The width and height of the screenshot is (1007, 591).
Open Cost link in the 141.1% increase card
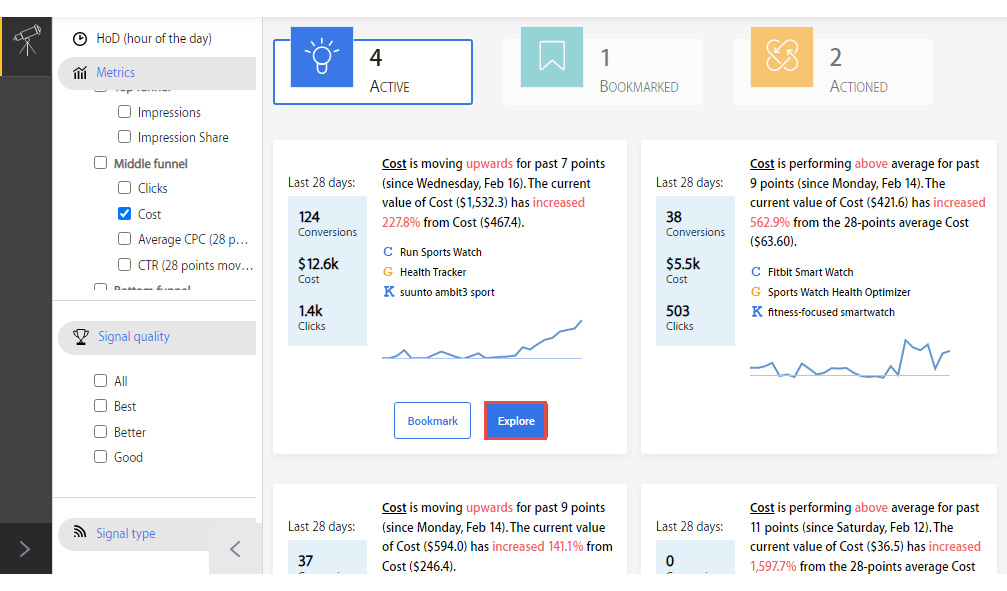pos(394,507)
